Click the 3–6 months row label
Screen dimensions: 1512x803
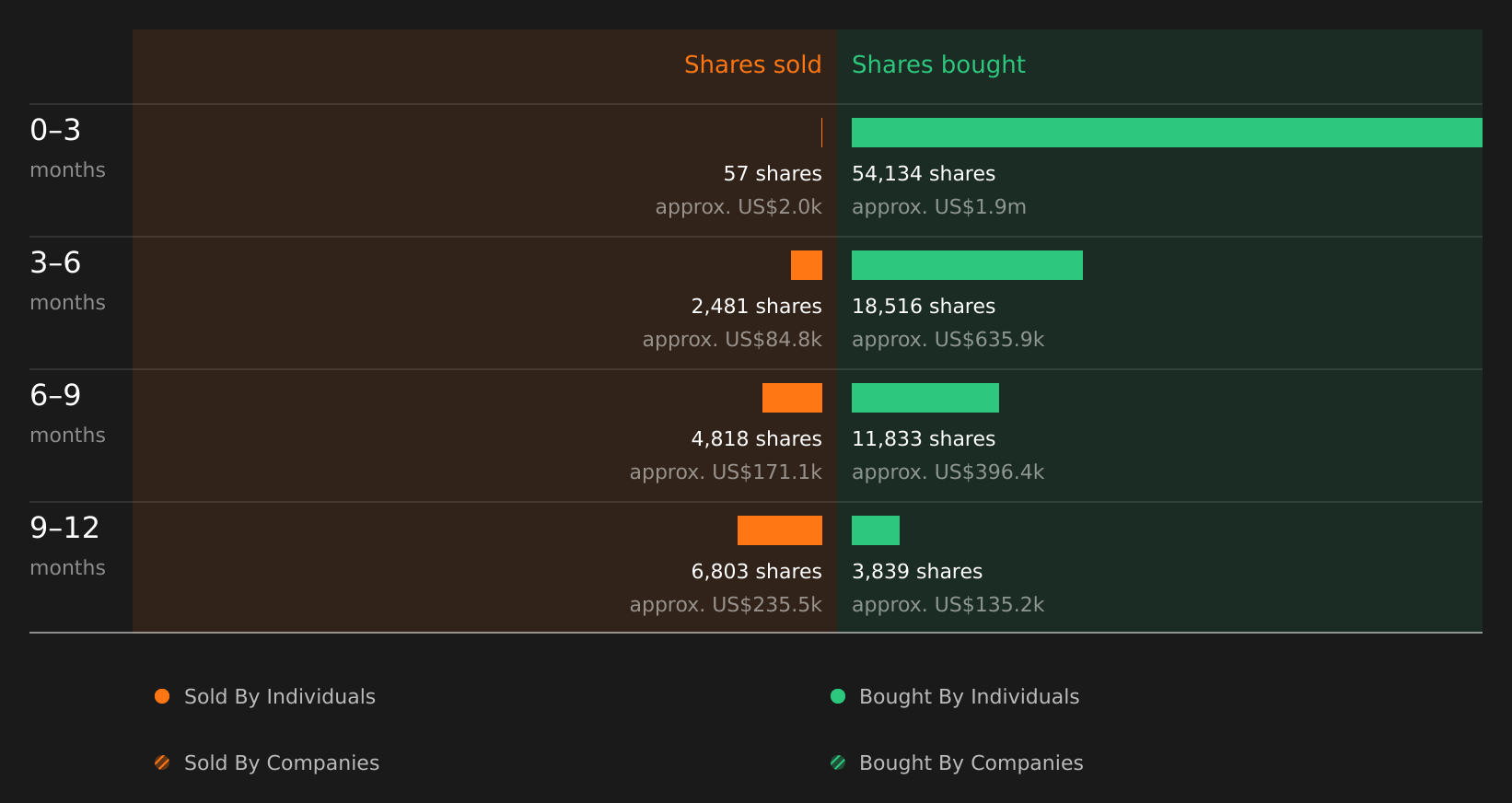pyautogui.click(x=67, y=281)
